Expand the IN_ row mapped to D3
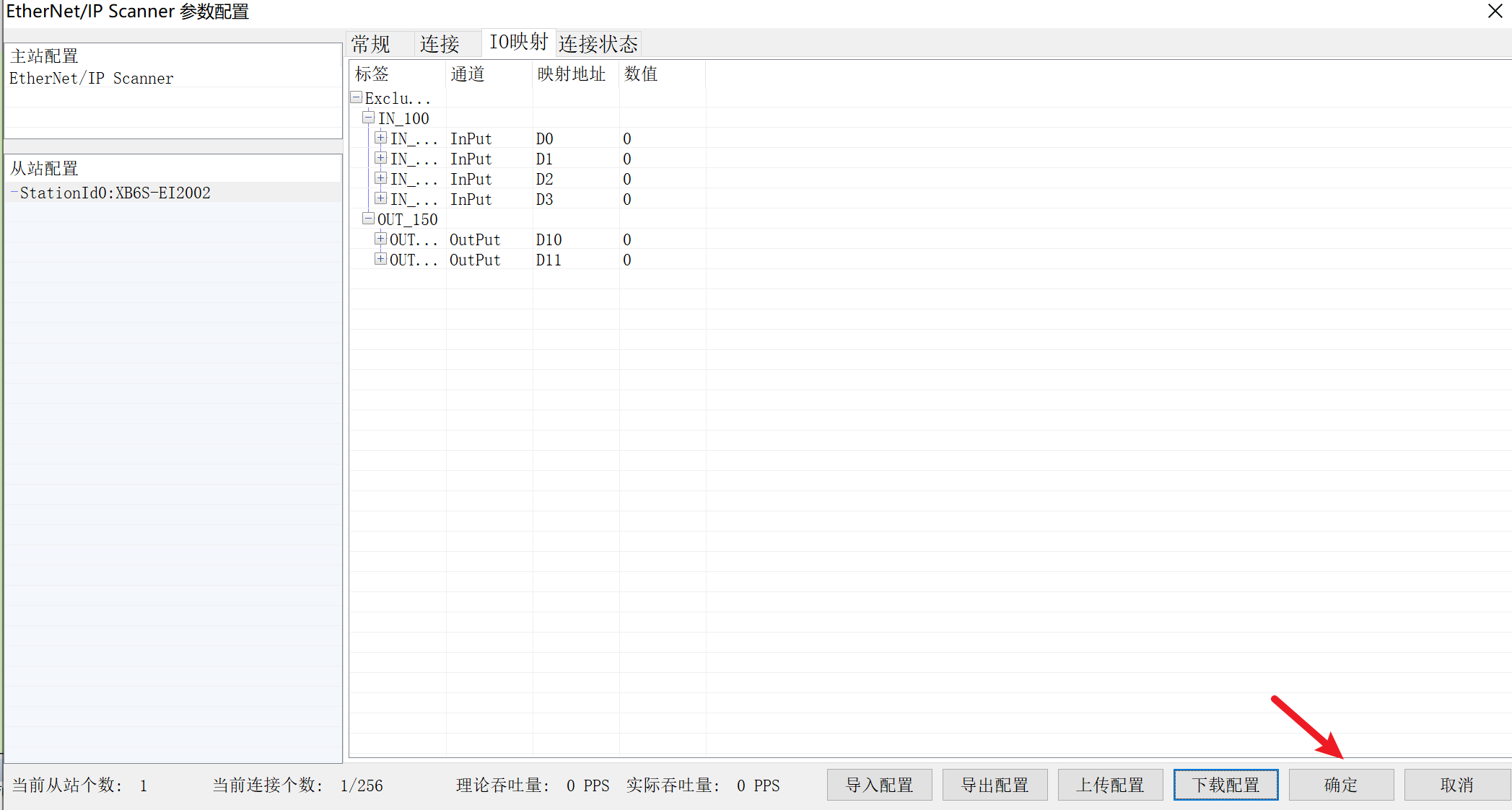Viewport: 1512px width, 810px height. 380,198
